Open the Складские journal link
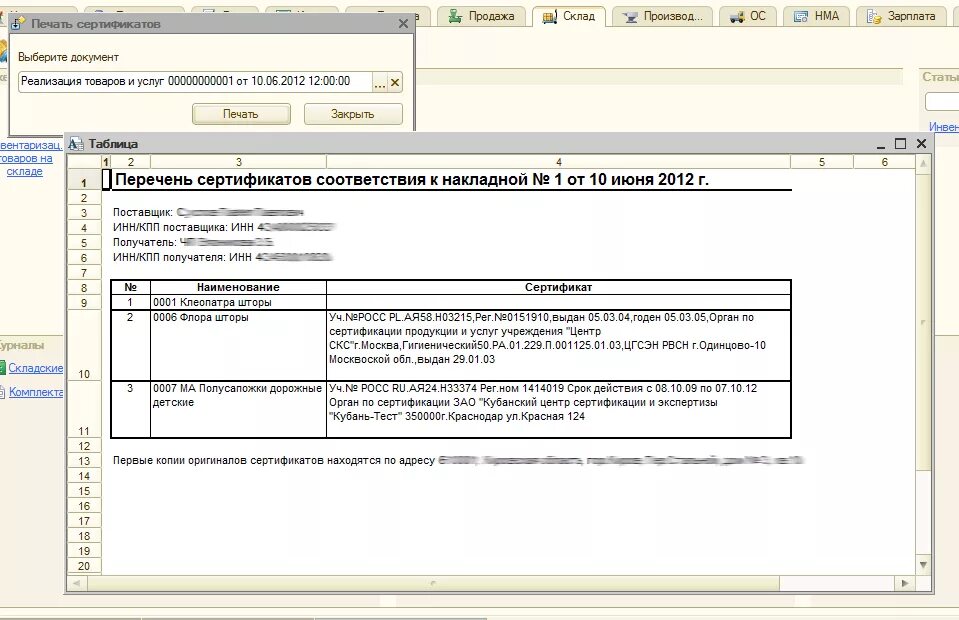This screenshot has width=959, height=620. [x=35, y=368]
